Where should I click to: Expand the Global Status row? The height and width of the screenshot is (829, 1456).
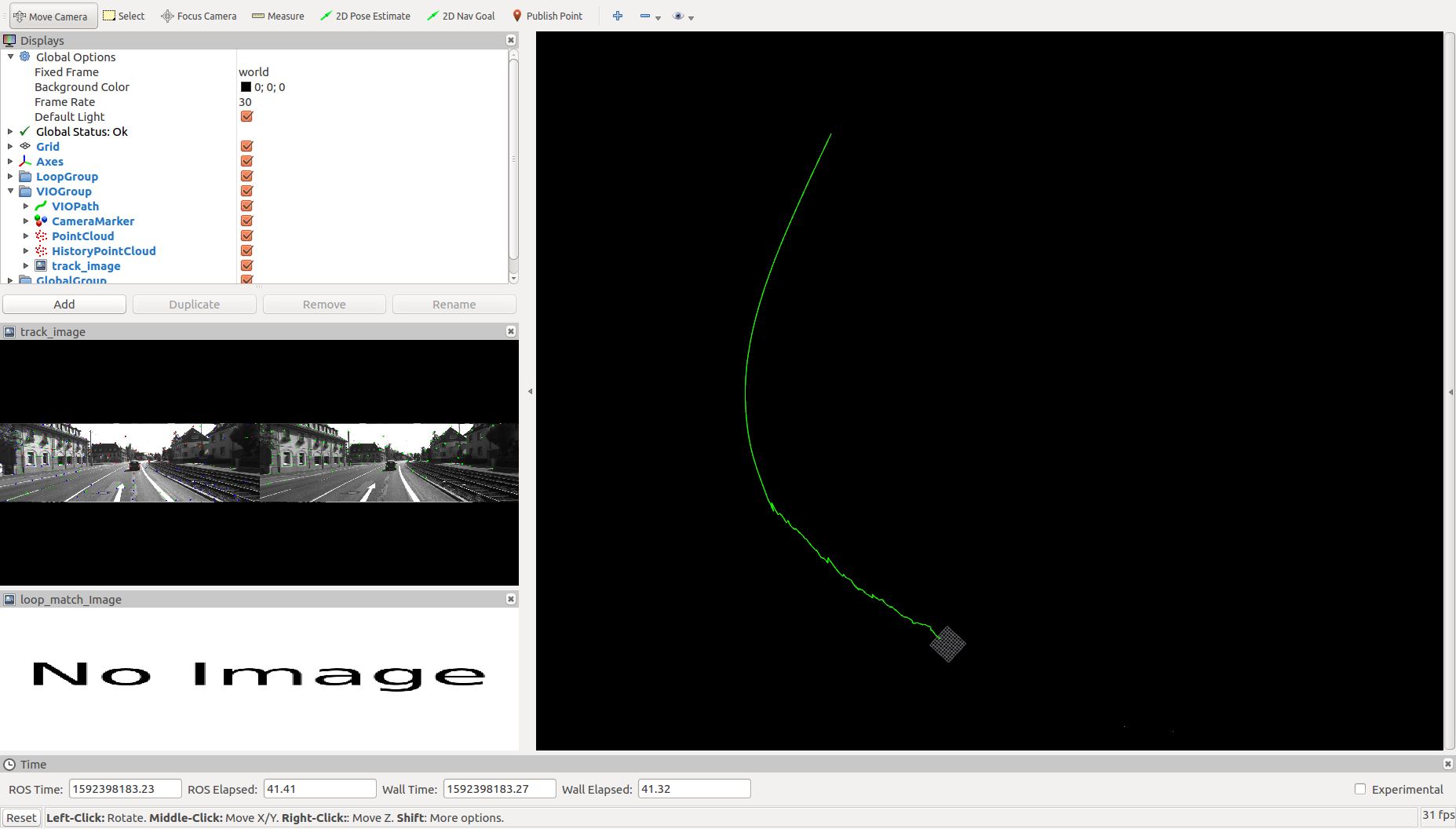click(x=10, y=132)
